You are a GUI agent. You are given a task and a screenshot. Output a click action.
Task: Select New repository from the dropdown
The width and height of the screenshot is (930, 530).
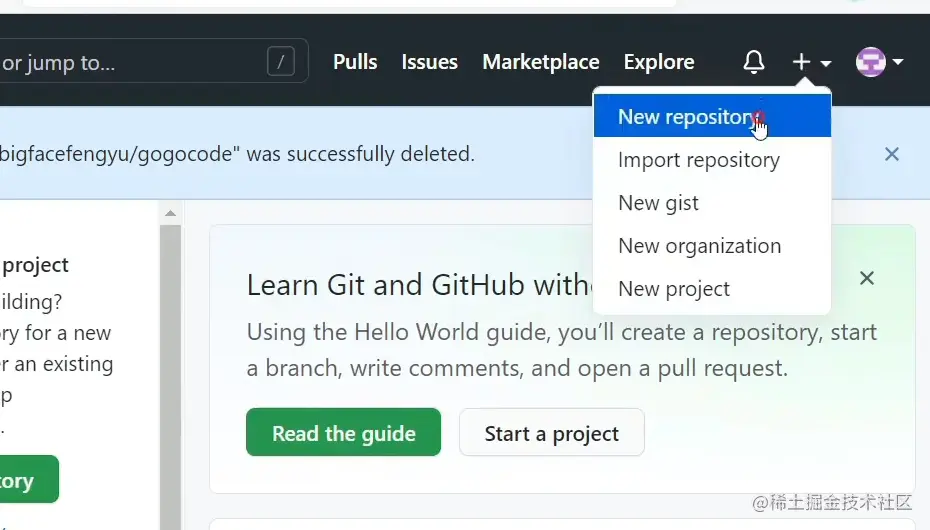tap(712, 116)
